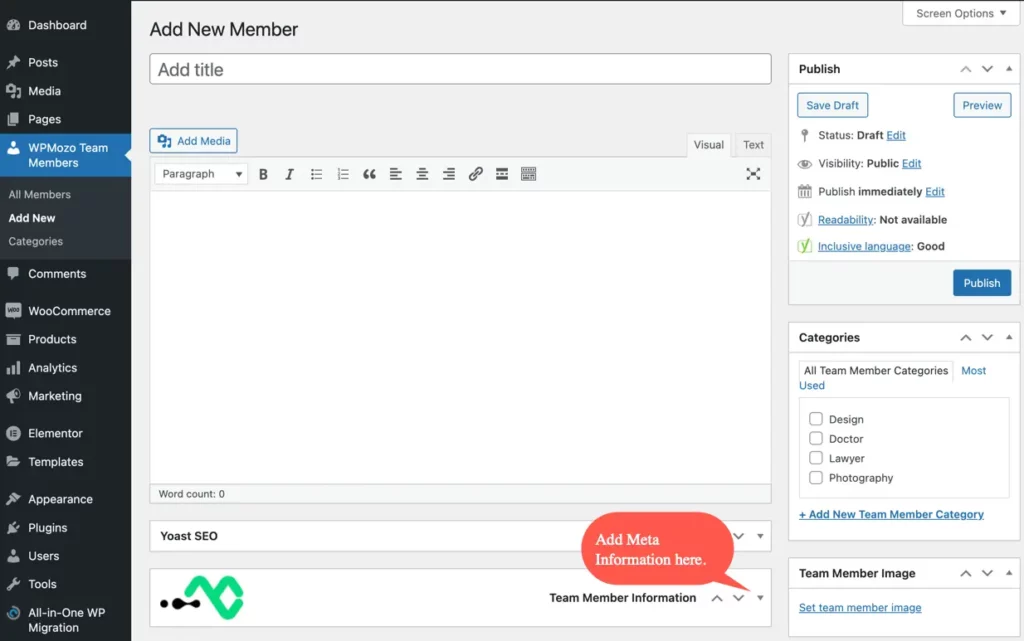Collapse the Team Member Image panel

click(1009, 572)
